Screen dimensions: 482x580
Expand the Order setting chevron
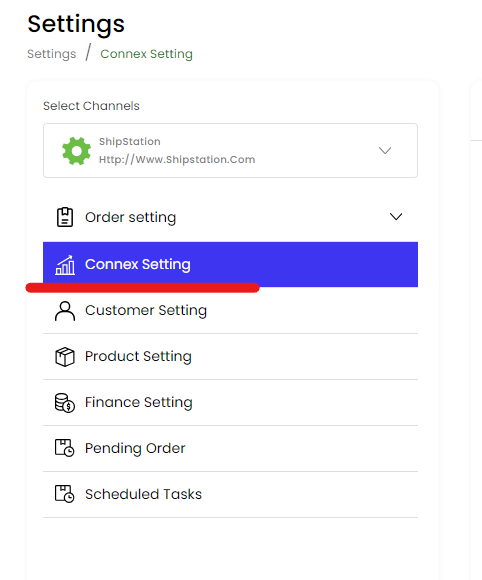click(396, 217)
